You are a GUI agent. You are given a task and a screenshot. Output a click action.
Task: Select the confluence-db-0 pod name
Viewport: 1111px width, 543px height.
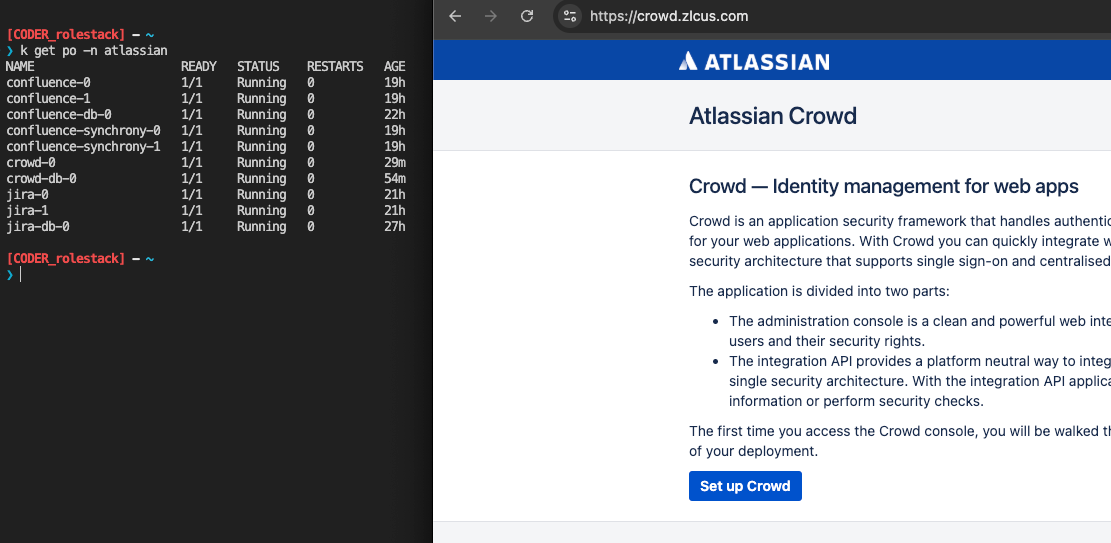(59, 115)
